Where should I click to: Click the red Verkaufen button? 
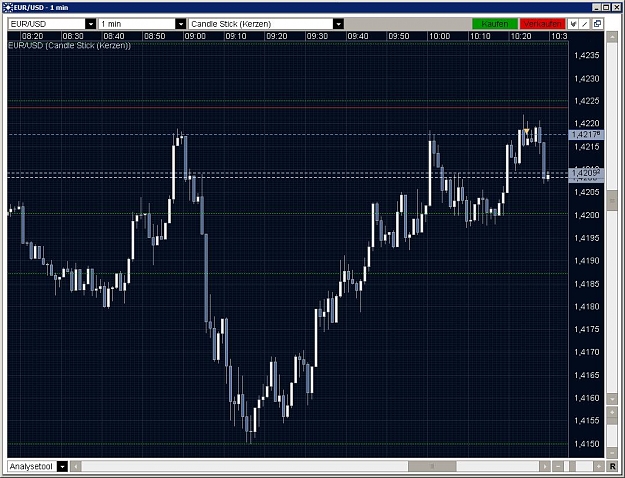point(542,24)
